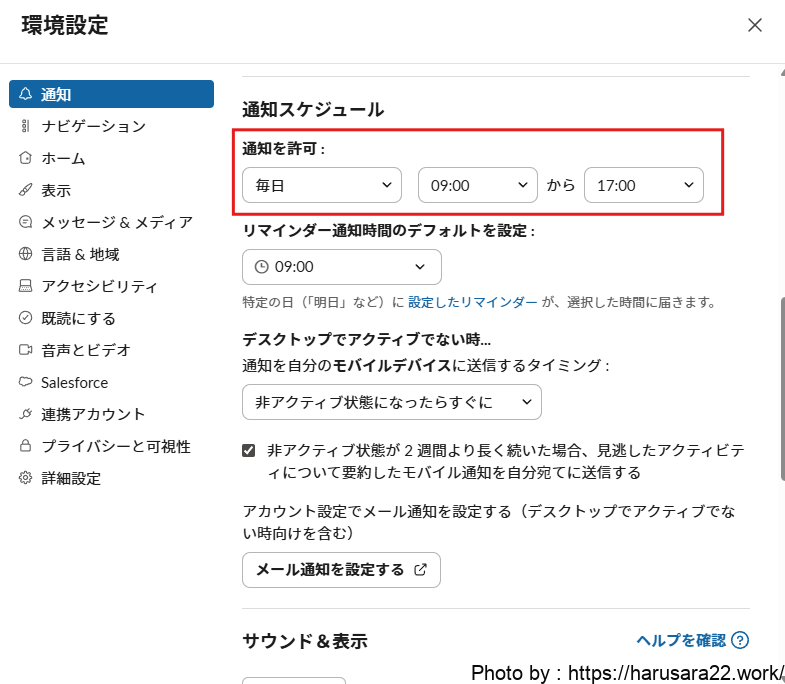Click the bell icon beside 通知
This screenshot has width=785, height=684.
point(26,94)
